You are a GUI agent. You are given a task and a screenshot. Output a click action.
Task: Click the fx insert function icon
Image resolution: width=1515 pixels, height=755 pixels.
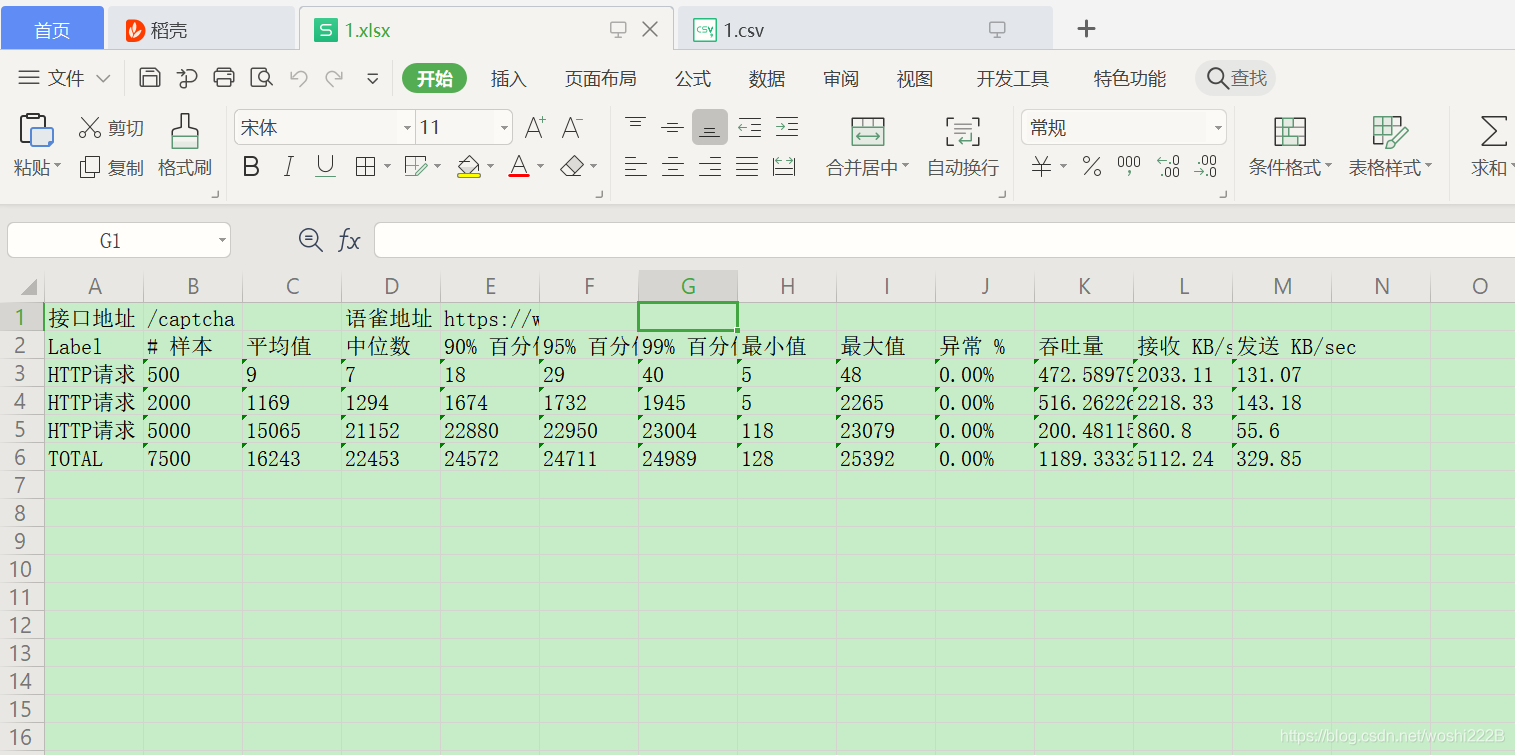point(349,240)
